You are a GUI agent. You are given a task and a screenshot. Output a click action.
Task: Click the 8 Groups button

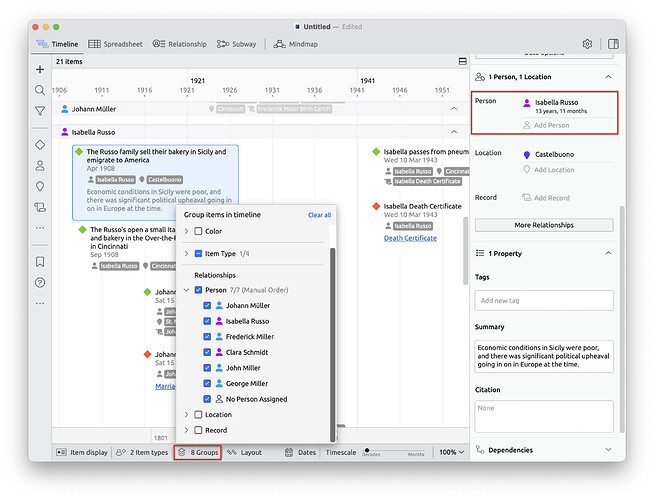click(198, 452)
